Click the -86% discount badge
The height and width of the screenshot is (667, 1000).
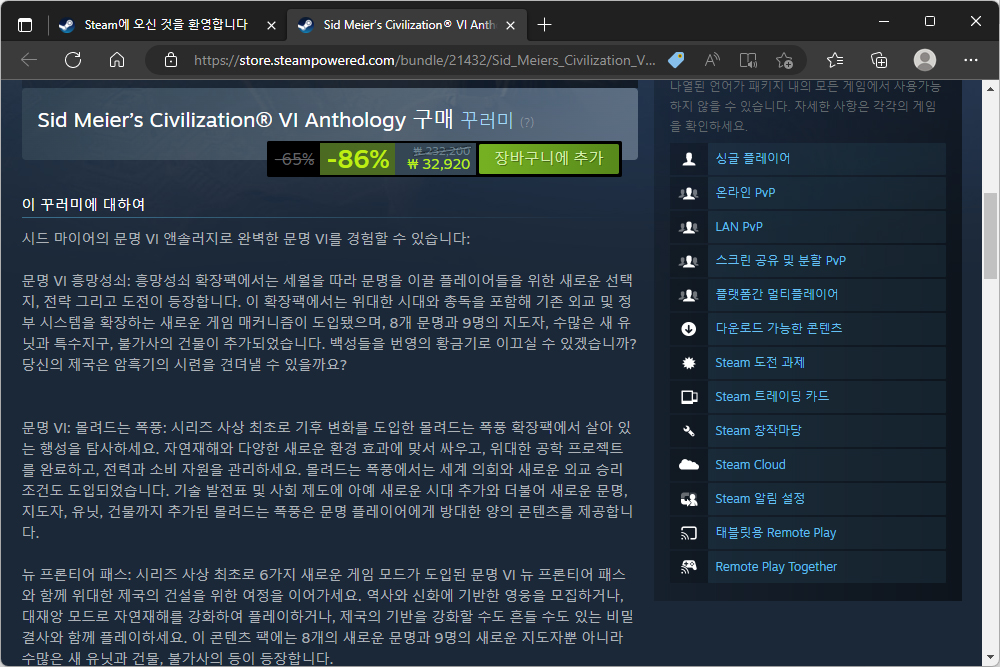358,159
